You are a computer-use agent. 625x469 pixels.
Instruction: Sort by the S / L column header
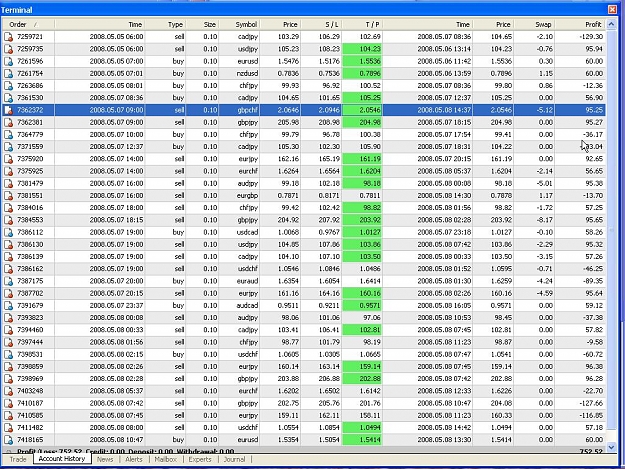[x=321, y=25]
